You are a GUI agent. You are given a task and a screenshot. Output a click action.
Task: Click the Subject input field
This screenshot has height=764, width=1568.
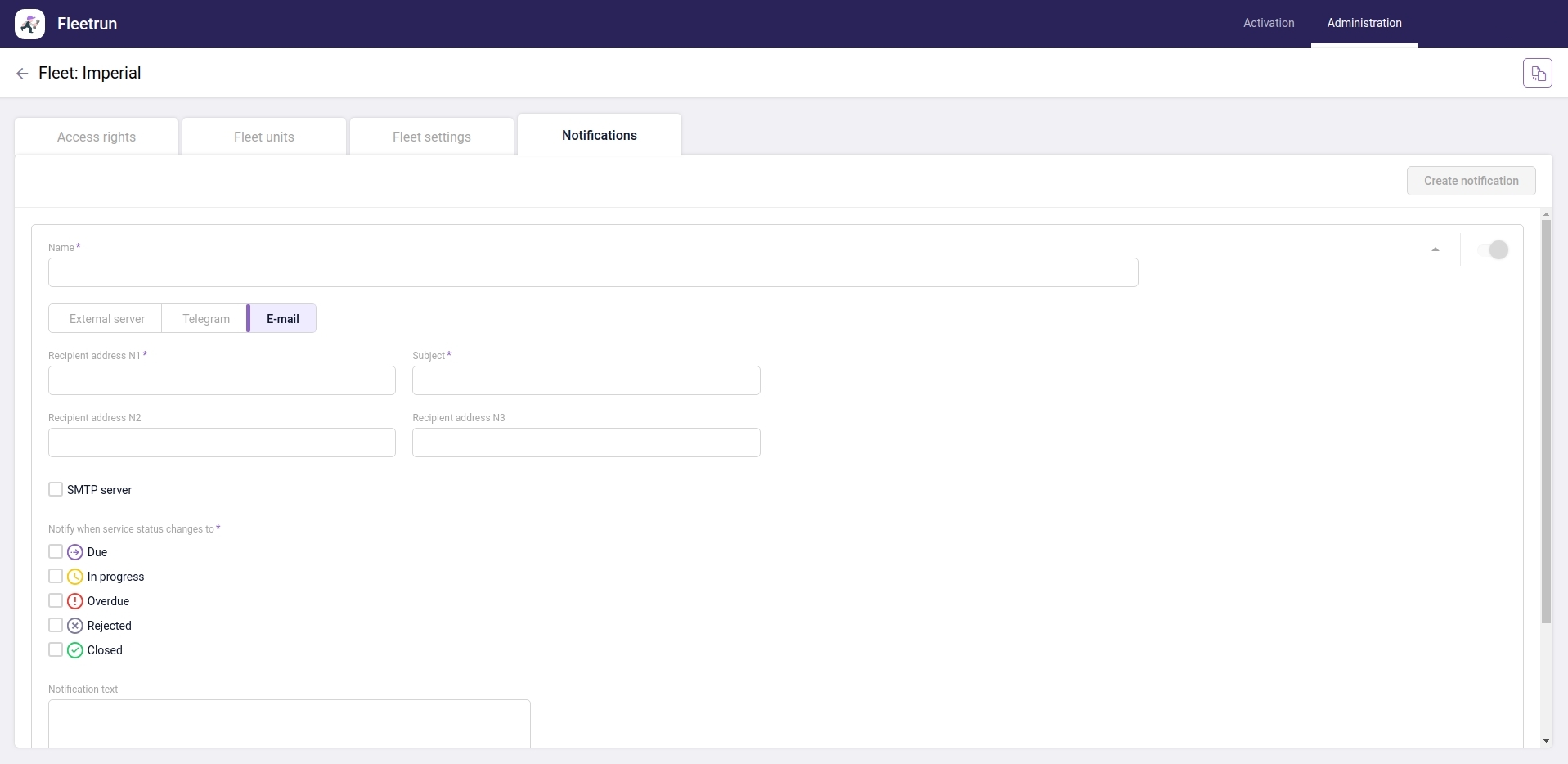(x=586, y=380)
